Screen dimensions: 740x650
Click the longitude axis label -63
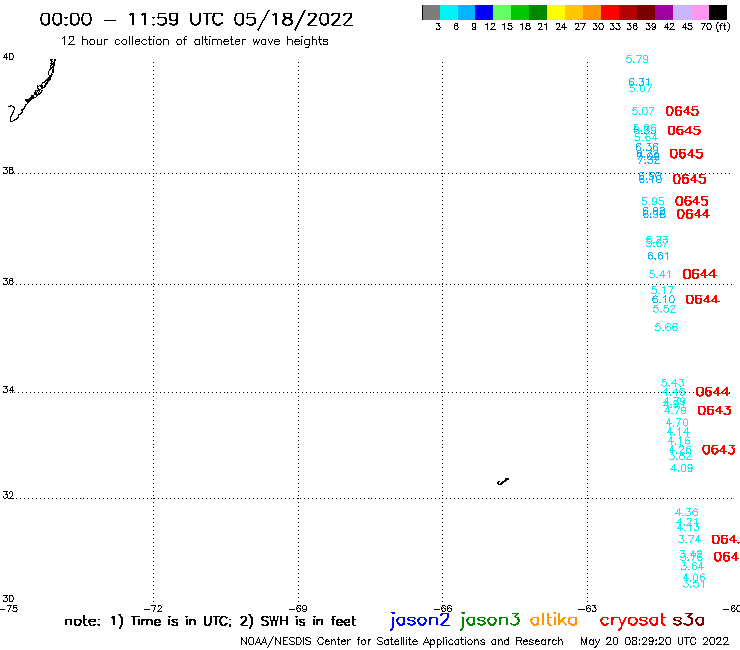point(588,608)
